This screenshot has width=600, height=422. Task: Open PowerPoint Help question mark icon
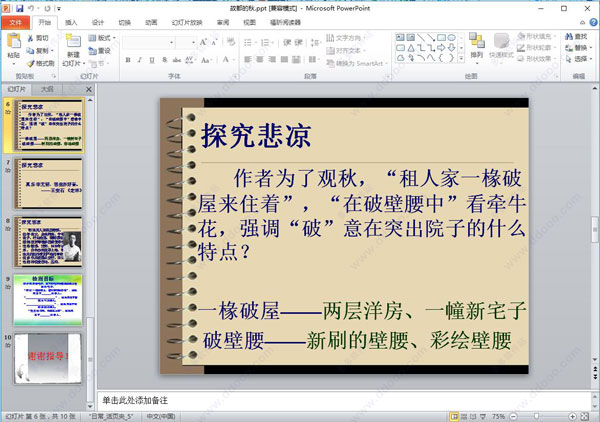pyautogui.click(x=593, y=23)
